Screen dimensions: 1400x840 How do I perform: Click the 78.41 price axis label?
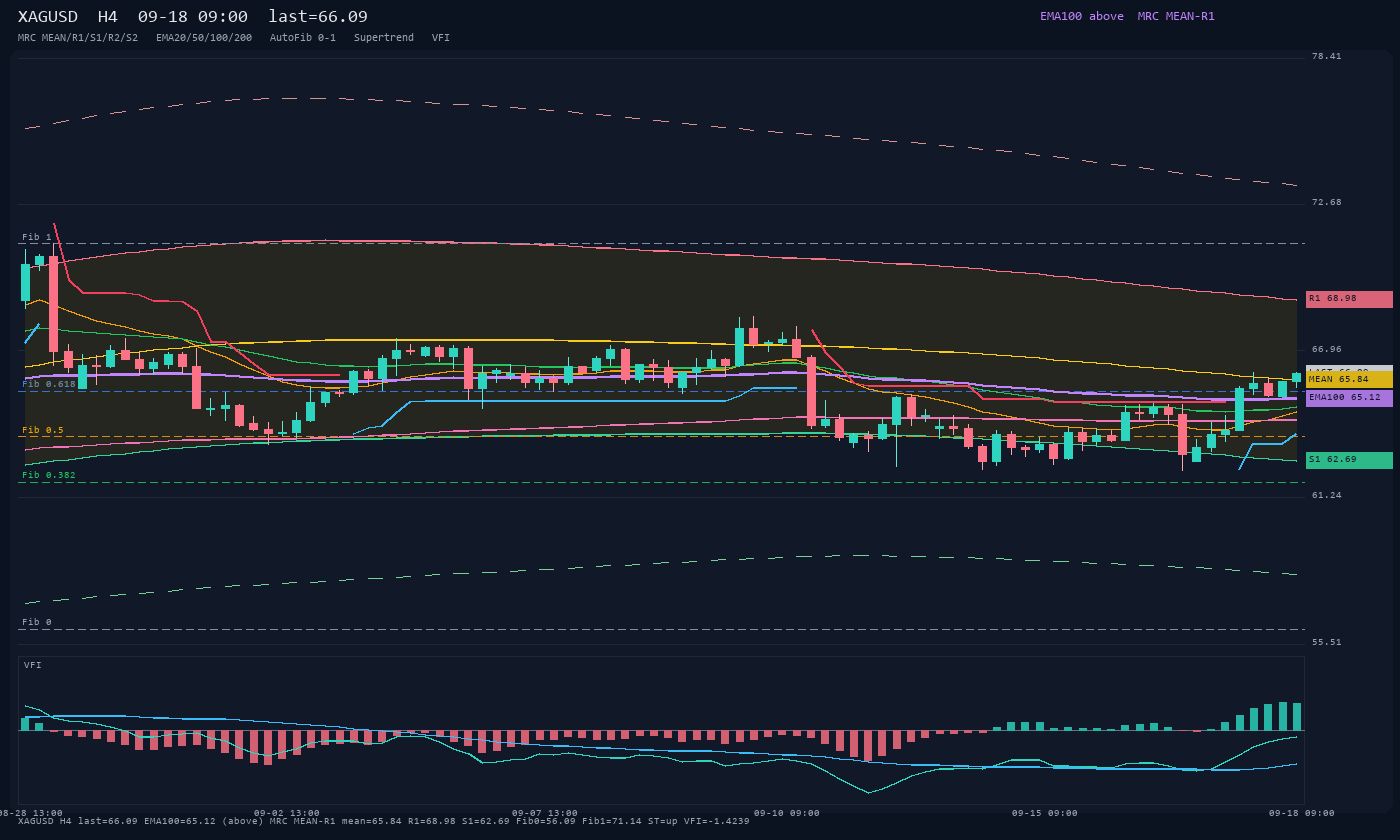tap(1327, 57)
